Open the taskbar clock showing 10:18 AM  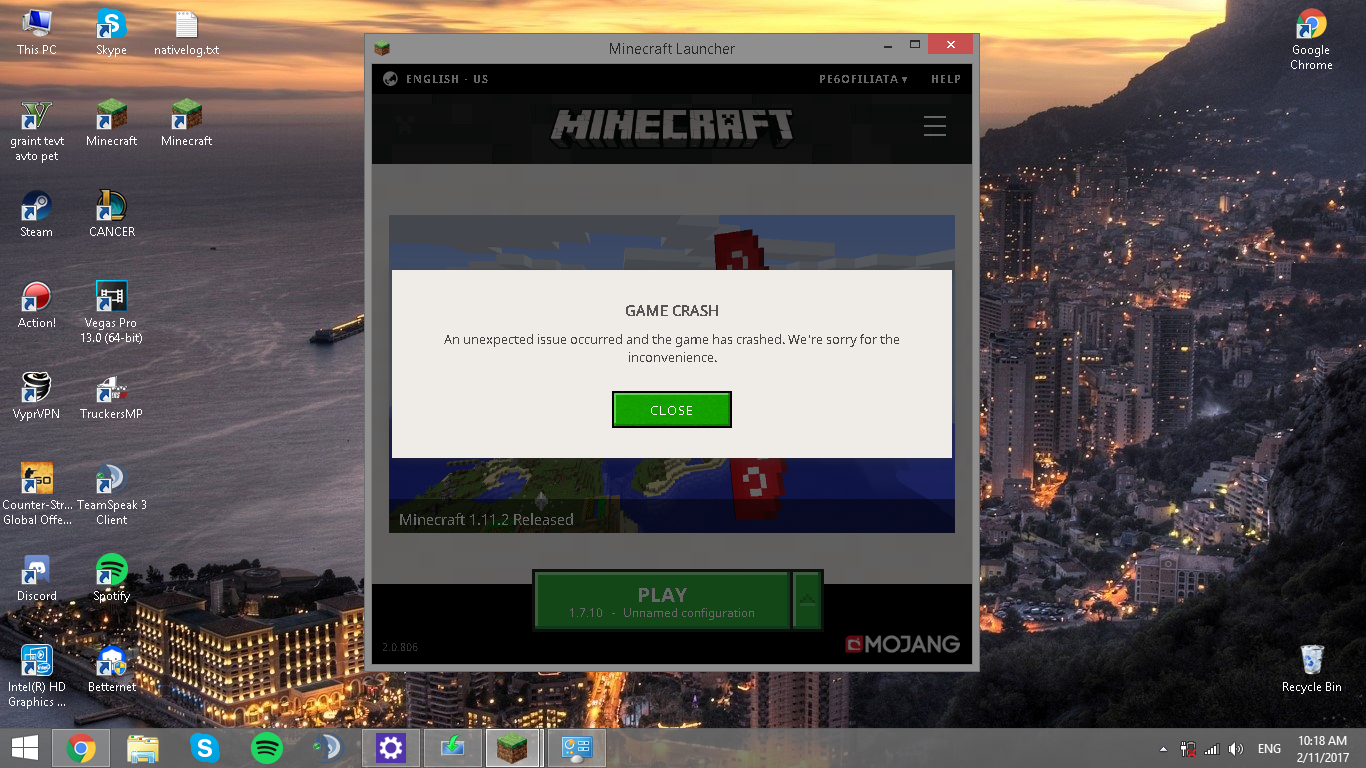point(1322,748)
